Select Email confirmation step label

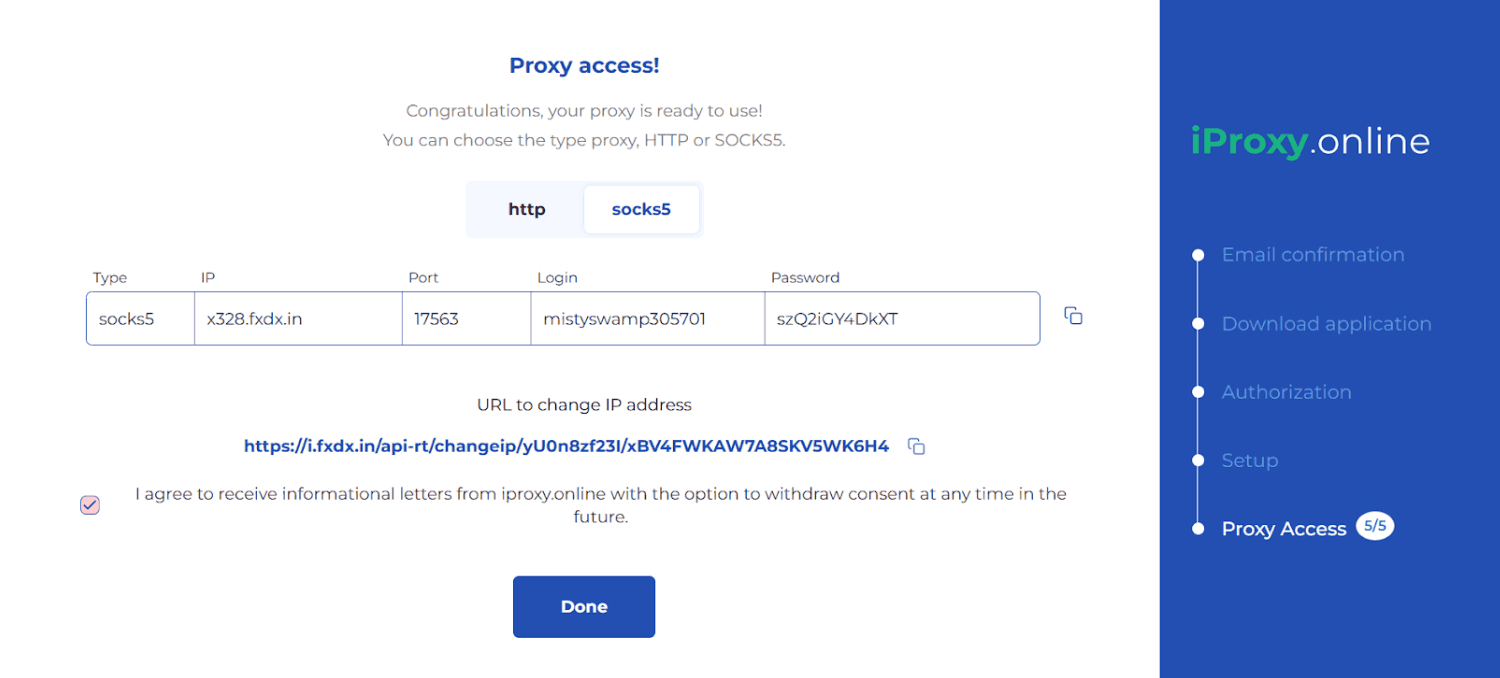1312,255
